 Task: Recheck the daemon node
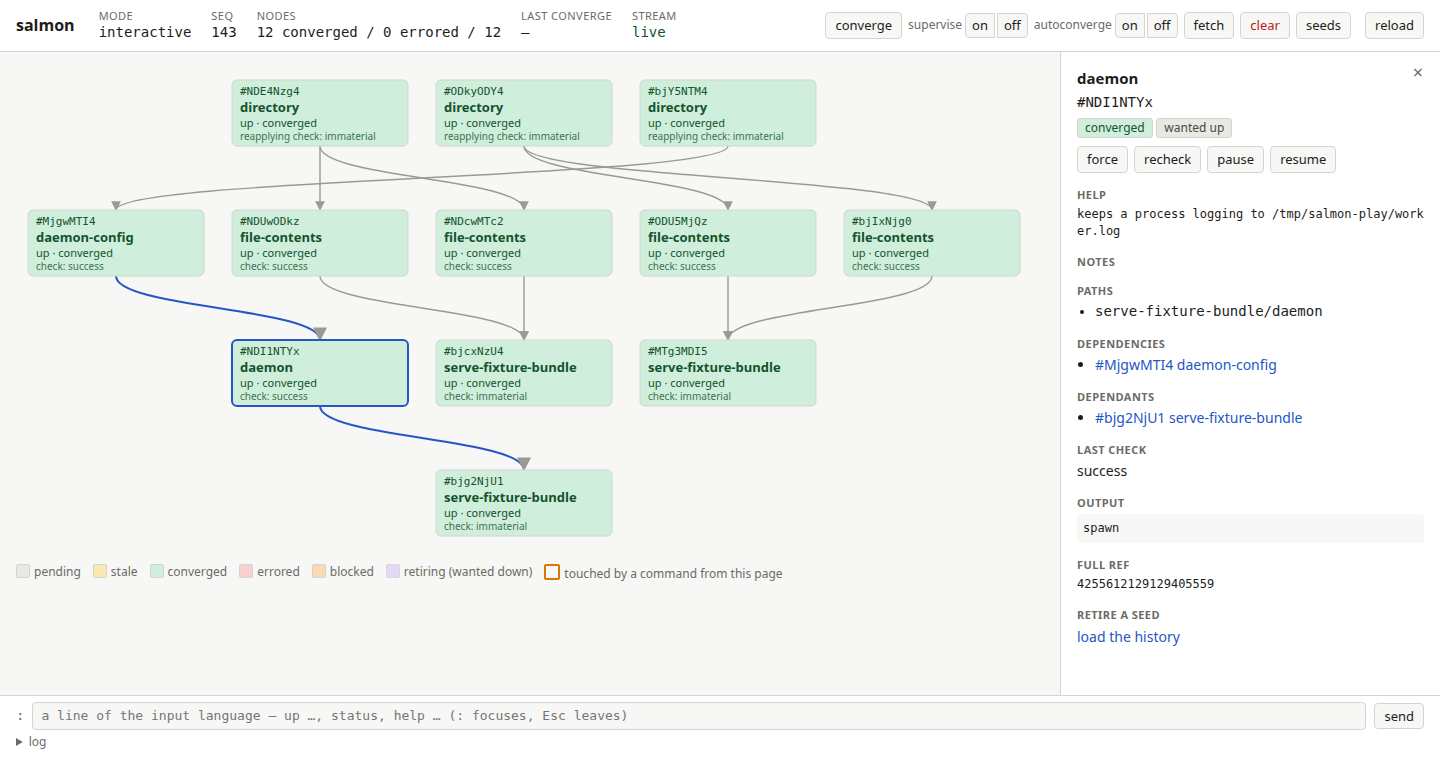coord(1168,160)
